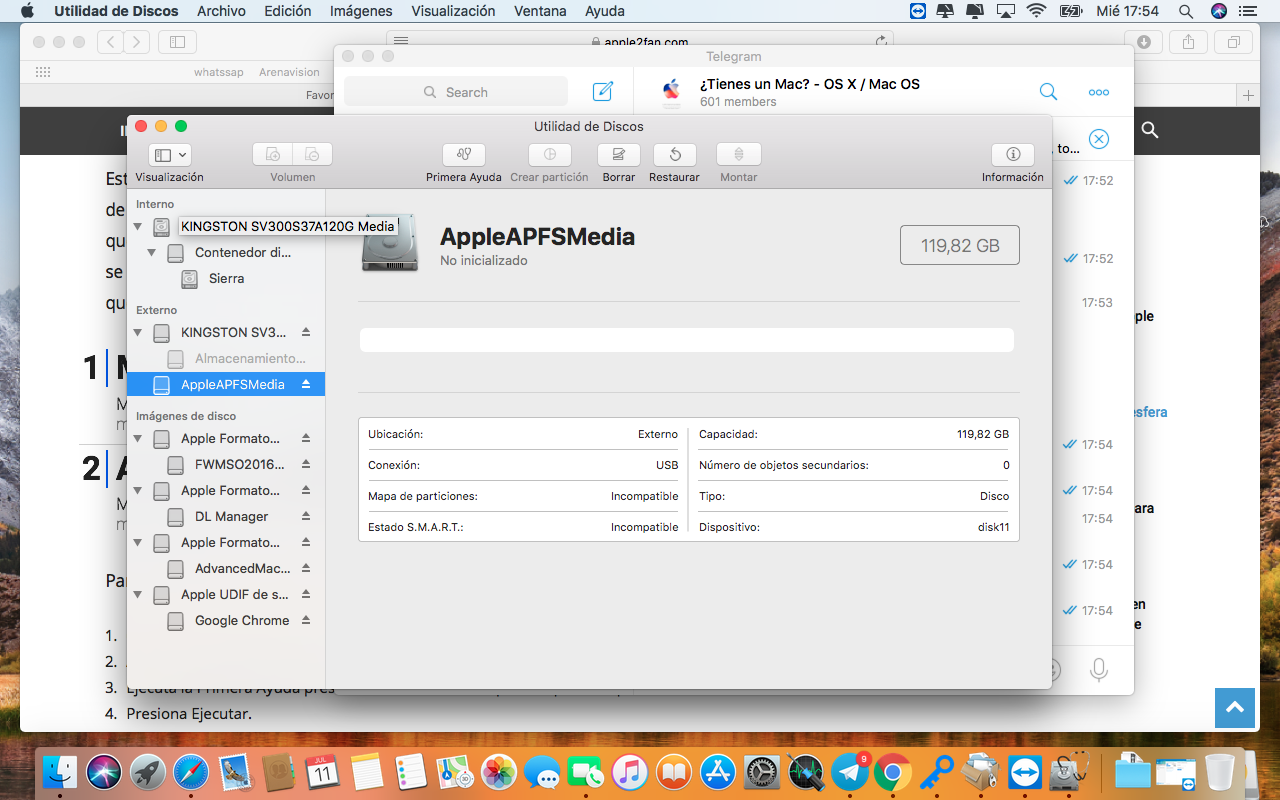Eject the AdvancedMac... volume
This screenshot has width=1280, height=800.
[306, 568]
